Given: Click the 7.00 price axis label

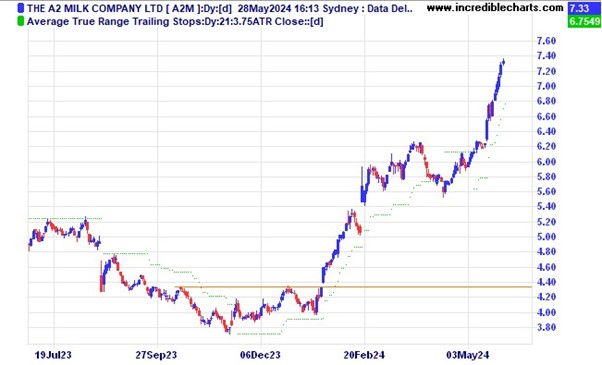Looking at the screenshot, I should coord(546,86).
